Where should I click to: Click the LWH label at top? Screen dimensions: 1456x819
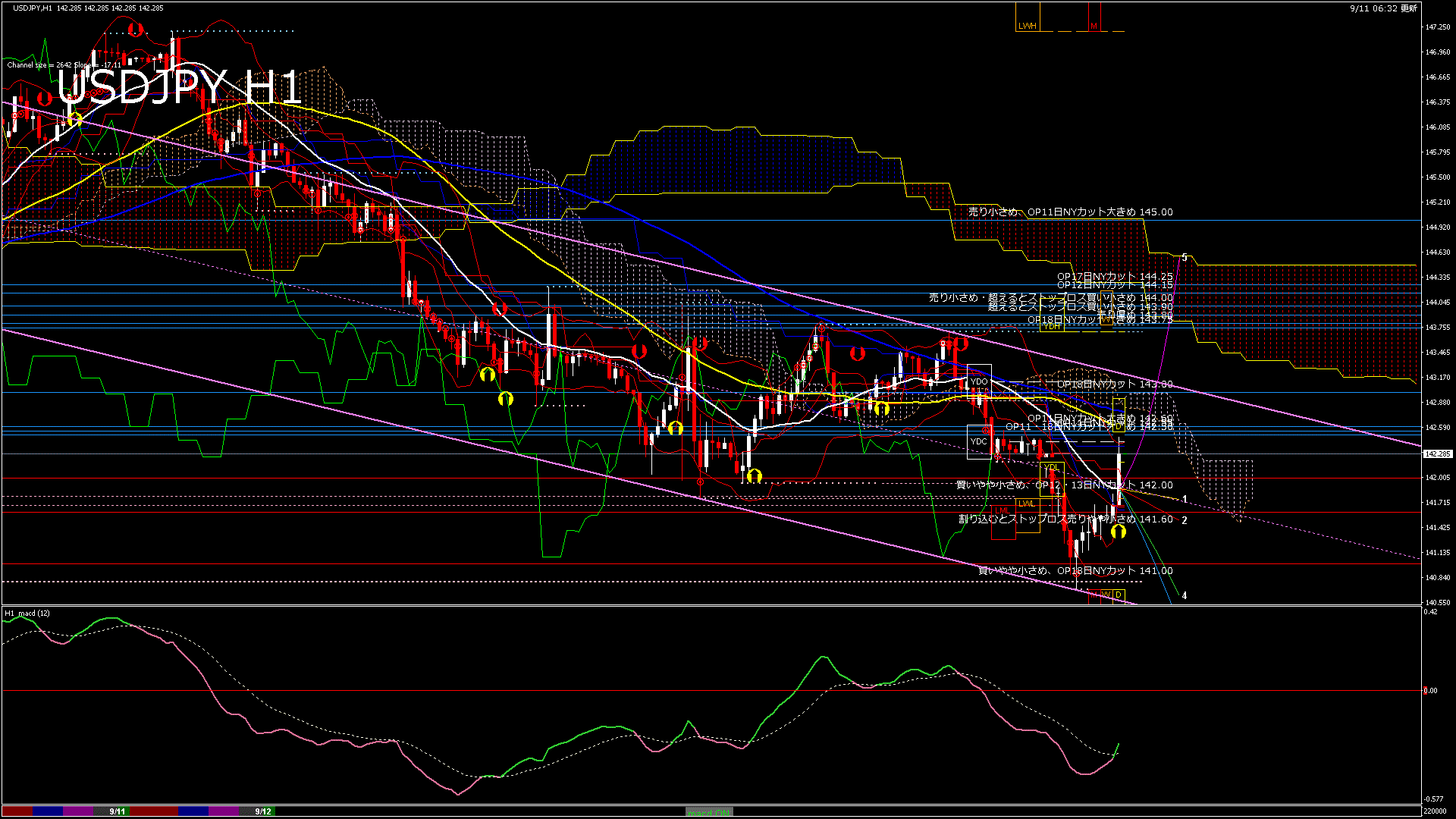[1027, 26]
